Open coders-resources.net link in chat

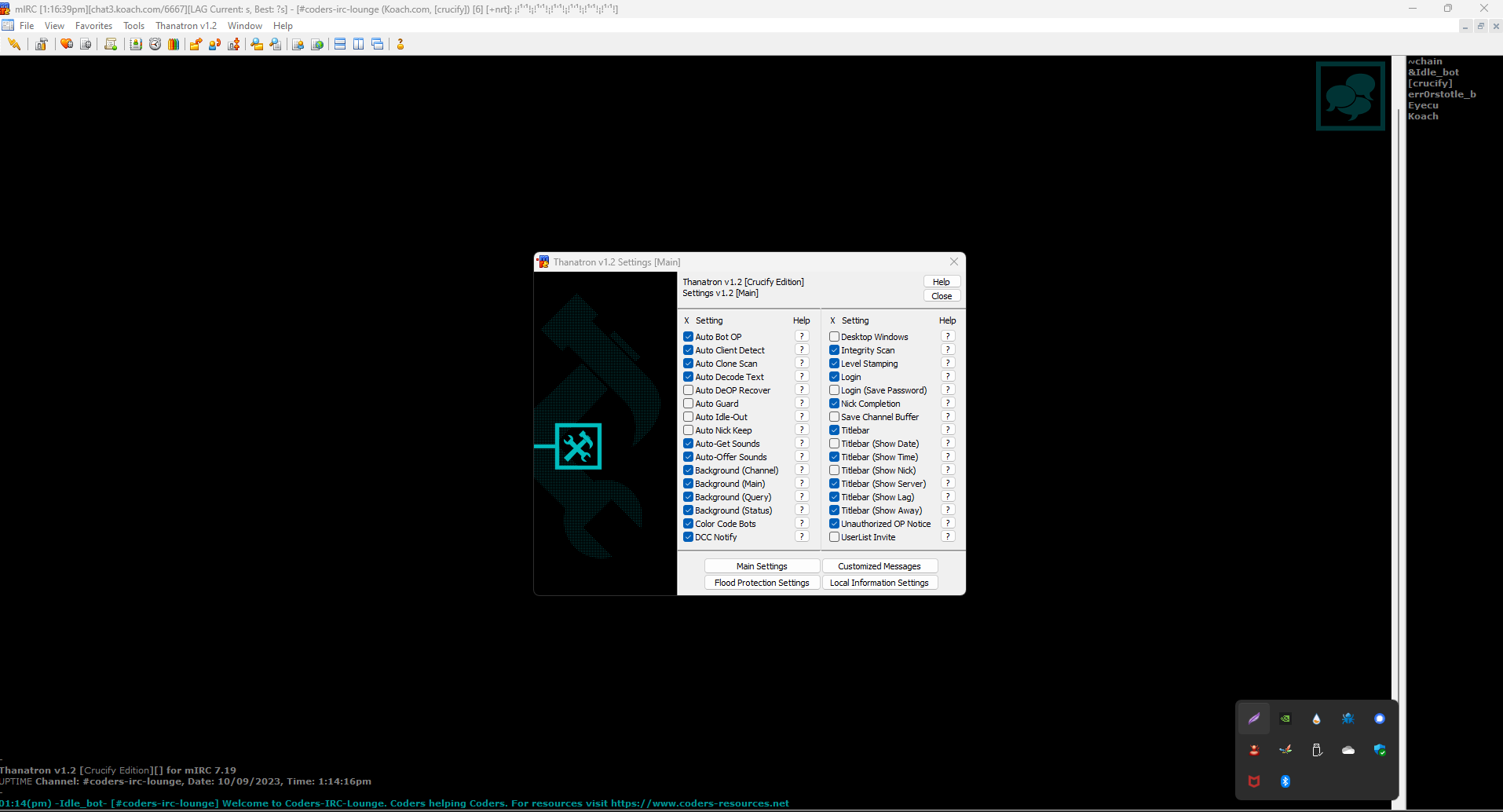pyautogui.click(x=700, y=803)
